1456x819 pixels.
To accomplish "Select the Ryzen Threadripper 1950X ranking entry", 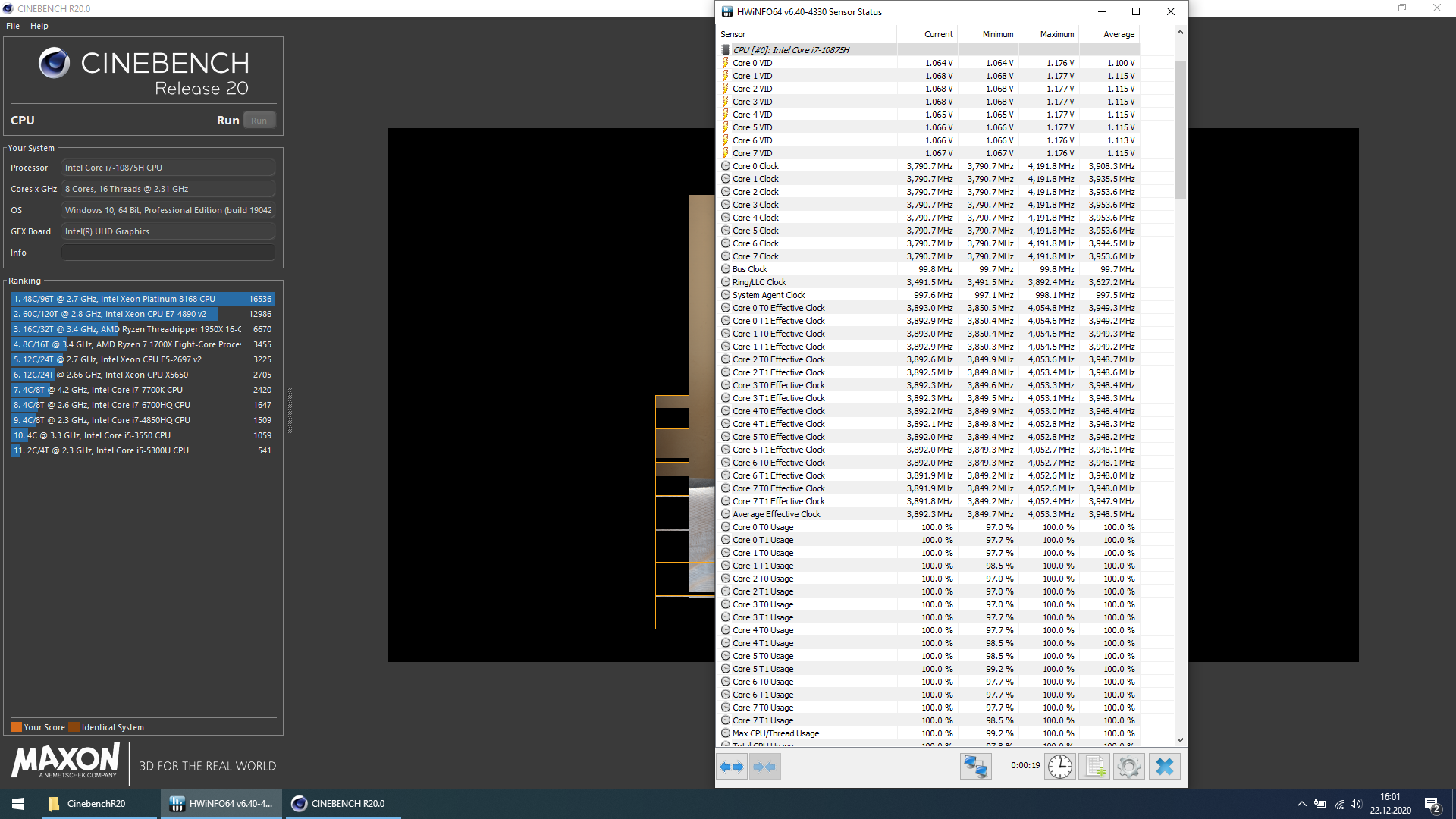I will point(143,329).
